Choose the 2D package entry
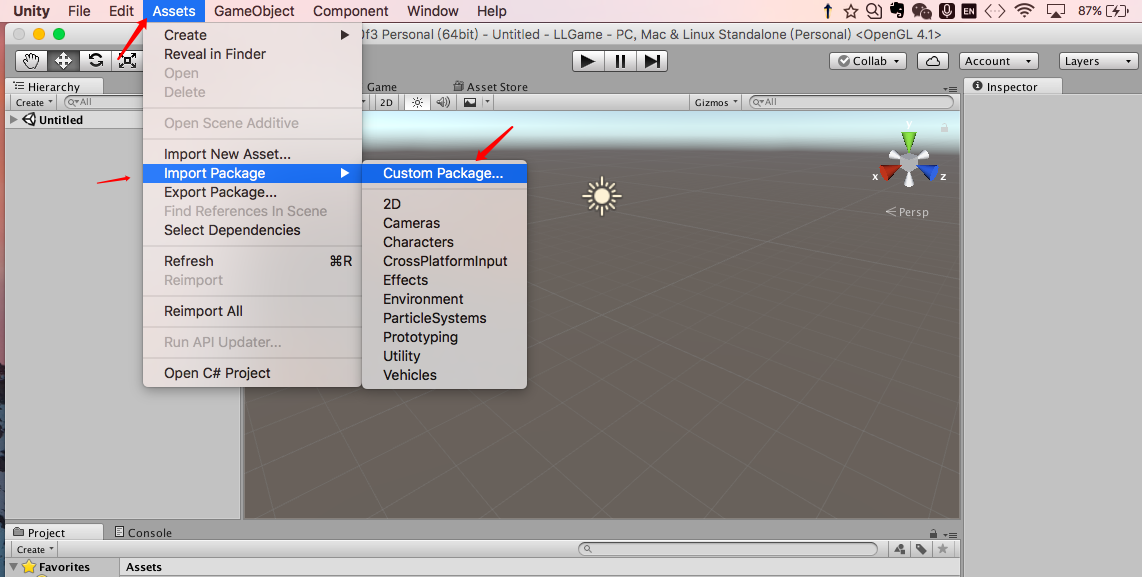 (x=444, y=204)
